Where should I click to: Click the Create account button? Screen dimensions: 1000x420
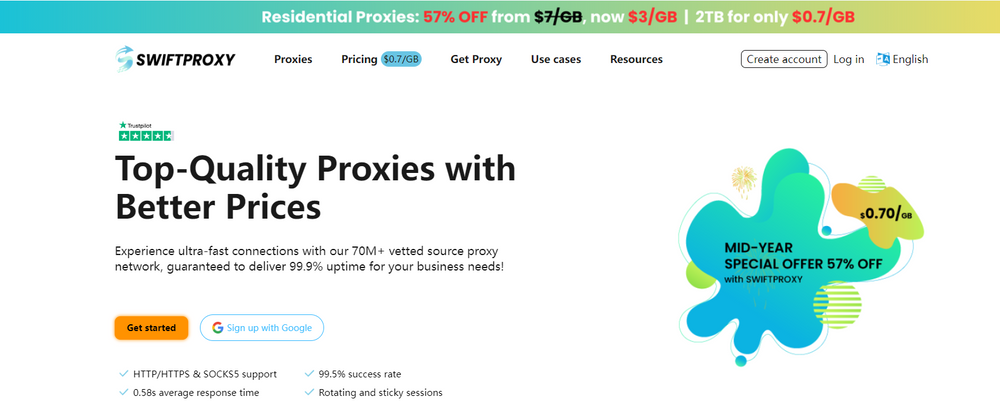point(784,59)
